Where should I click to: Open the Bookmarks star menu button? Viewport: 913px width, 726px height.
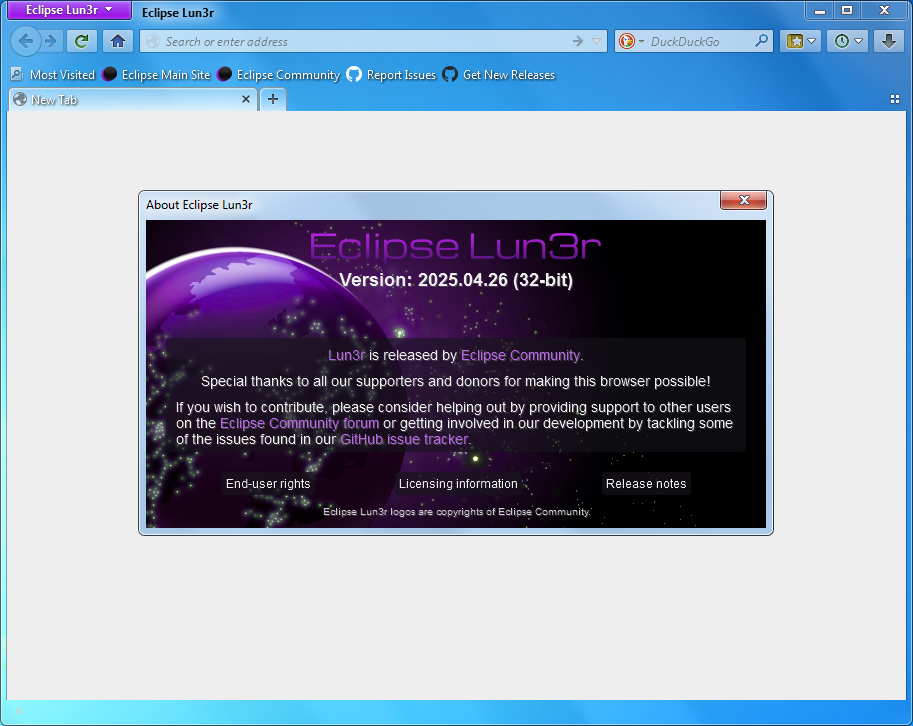pos(801,41)
